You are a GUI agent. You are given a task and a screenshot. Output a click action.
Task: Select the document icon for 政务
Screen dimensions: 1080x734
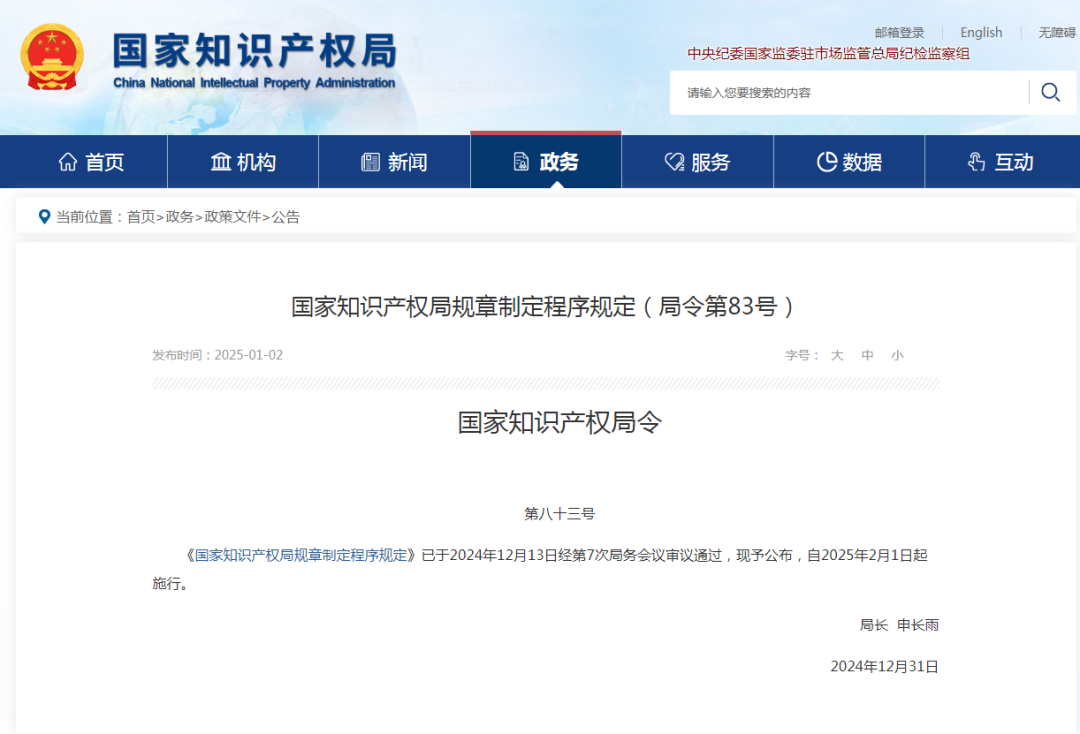[519, 161]
